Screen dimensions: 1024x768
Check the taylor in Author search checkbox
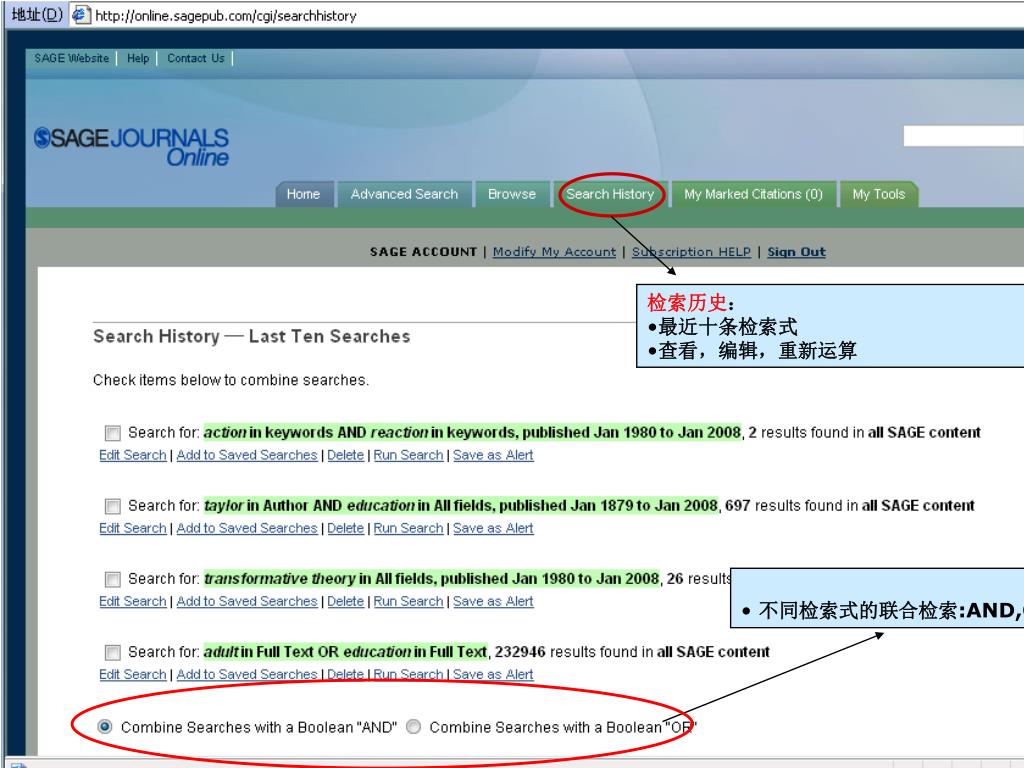[112, 507]
